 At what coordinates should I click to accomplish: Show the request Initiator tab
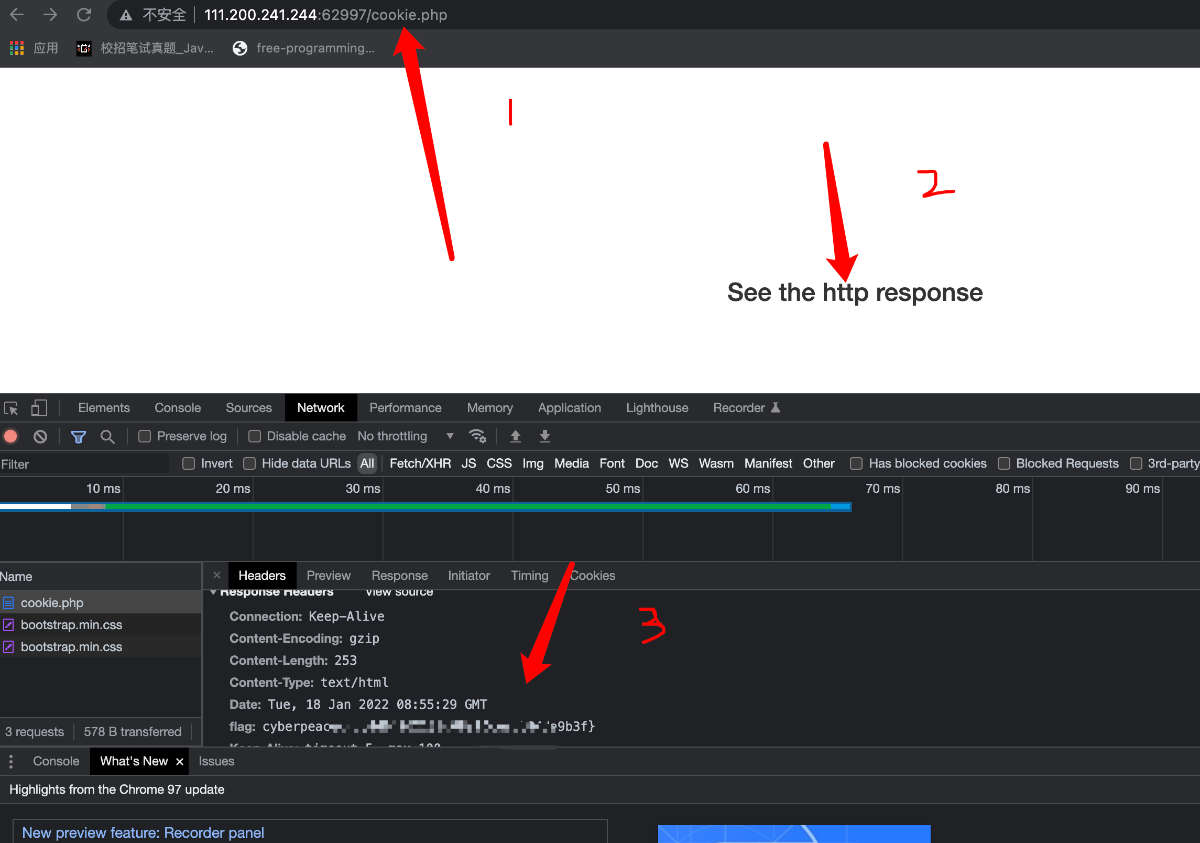tap(469, 575)
